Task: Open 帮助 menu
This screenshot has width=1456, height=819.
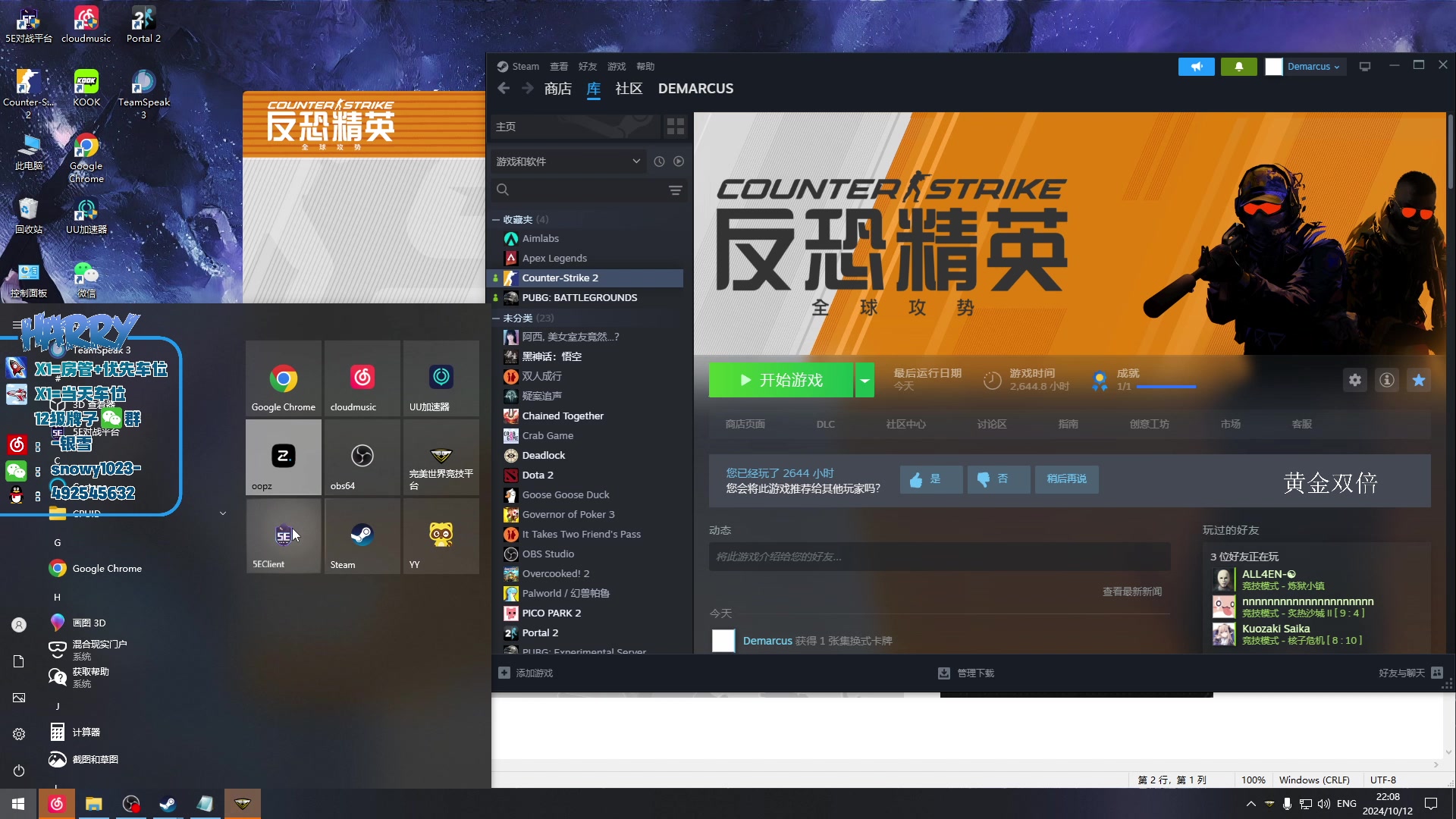Action: [645, 67]
